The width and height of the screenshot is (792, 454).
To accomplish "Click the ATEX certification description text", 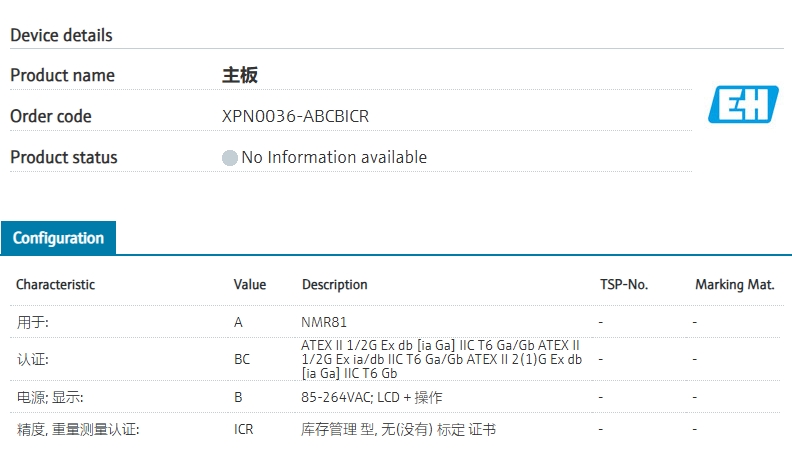I will (440, 359).
